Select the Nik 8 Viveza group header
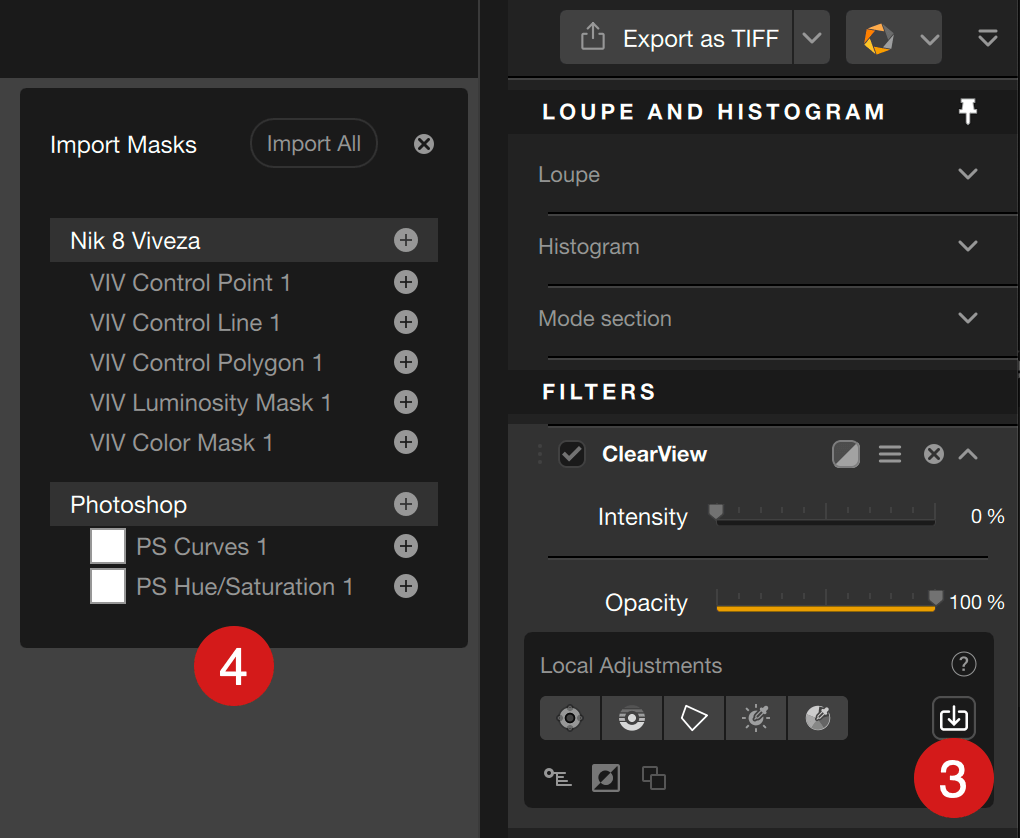 (x=244, y=240)
